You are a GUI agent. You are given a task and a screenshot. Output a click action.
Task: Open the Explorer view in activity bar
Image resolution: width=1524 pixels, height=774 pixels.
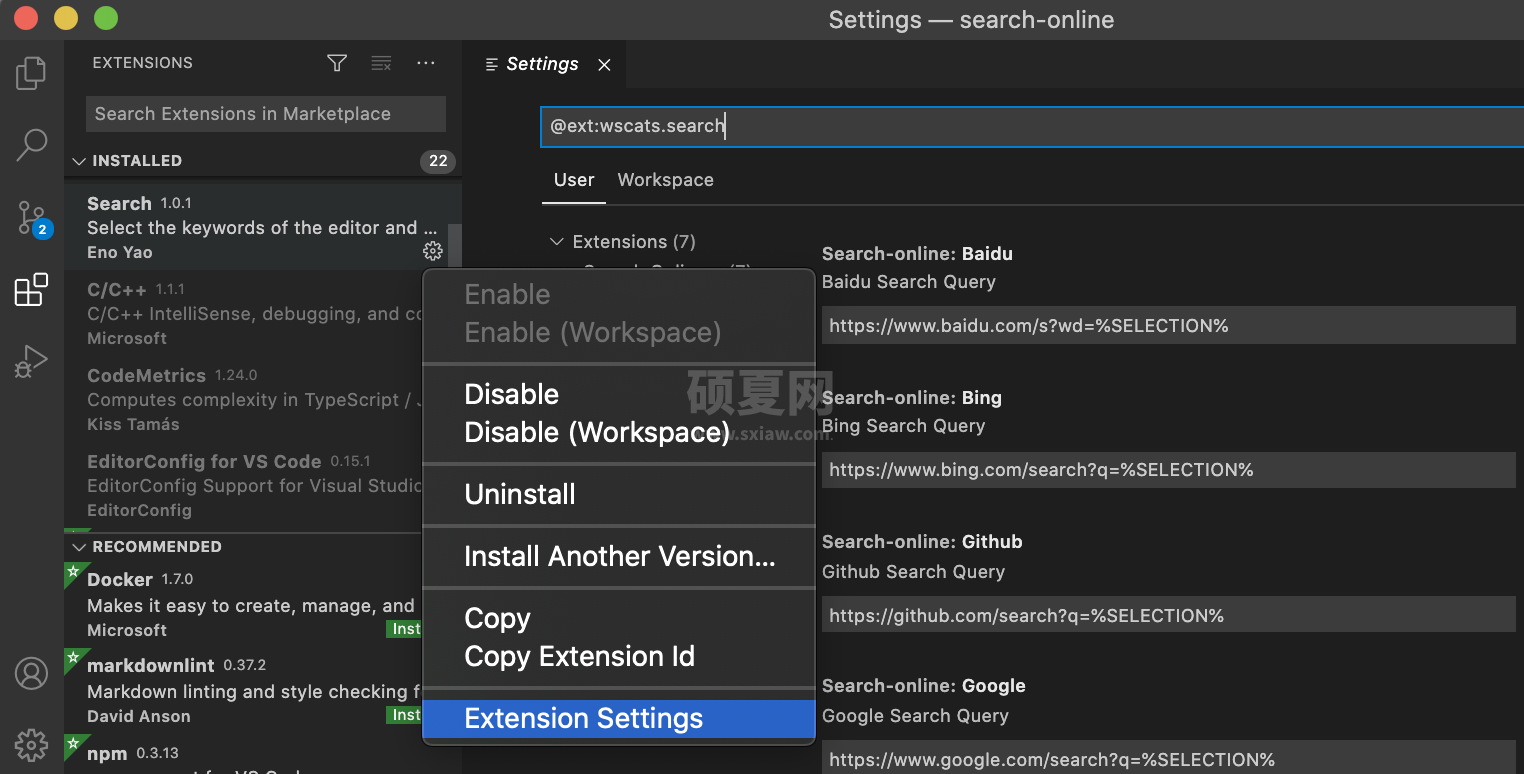(31, 72)
